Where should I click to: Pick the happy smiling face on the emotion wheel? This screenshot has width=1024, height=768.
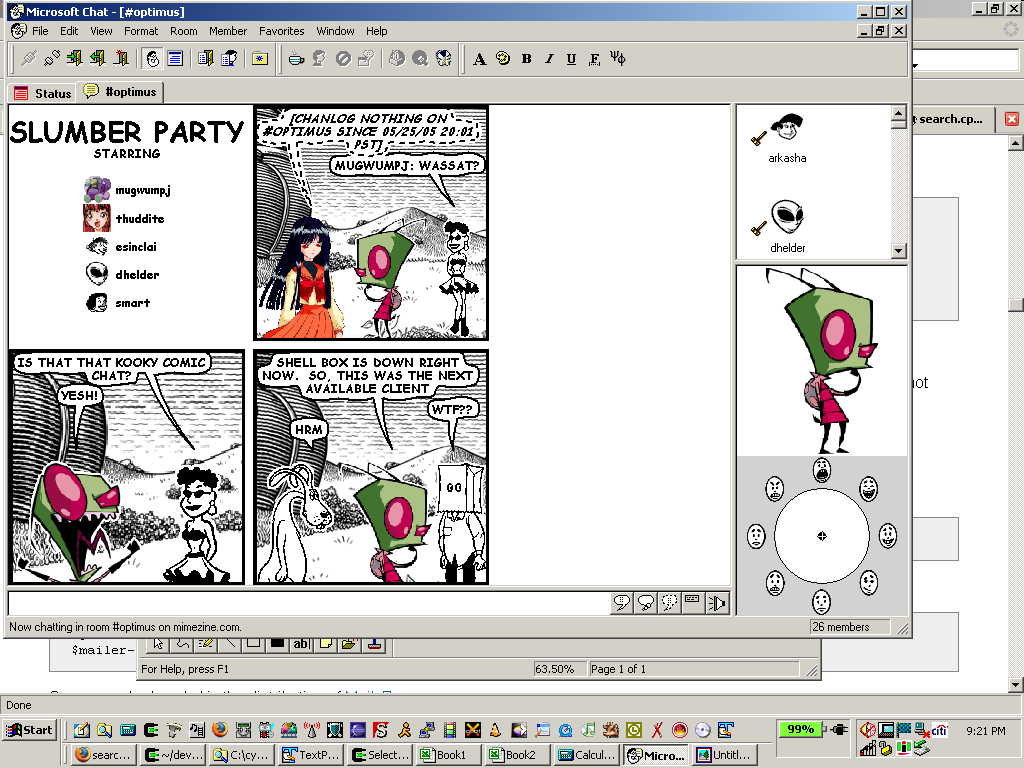pyautogui.click(x=888, y=536)
